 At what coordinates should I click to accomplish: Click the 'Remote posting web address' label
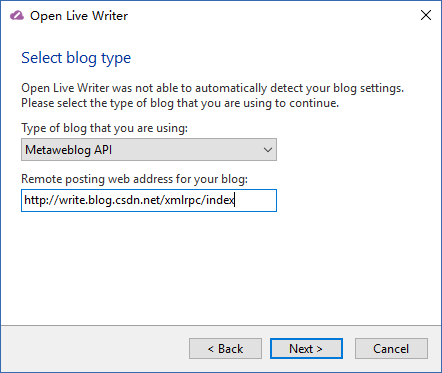(135, 179)
